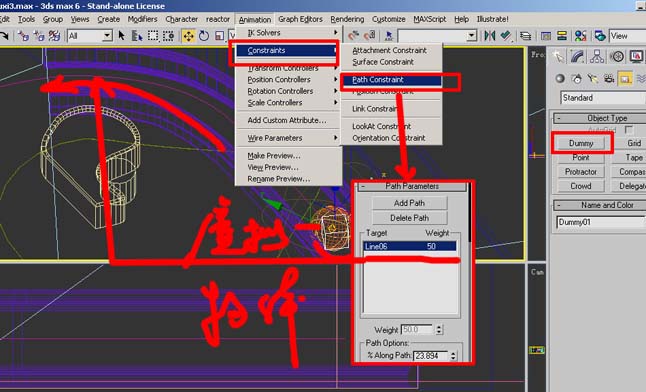This screenshot has height=392, width=646.
Task: Open the Modifiers menu
Action: (x=142, y=19)
